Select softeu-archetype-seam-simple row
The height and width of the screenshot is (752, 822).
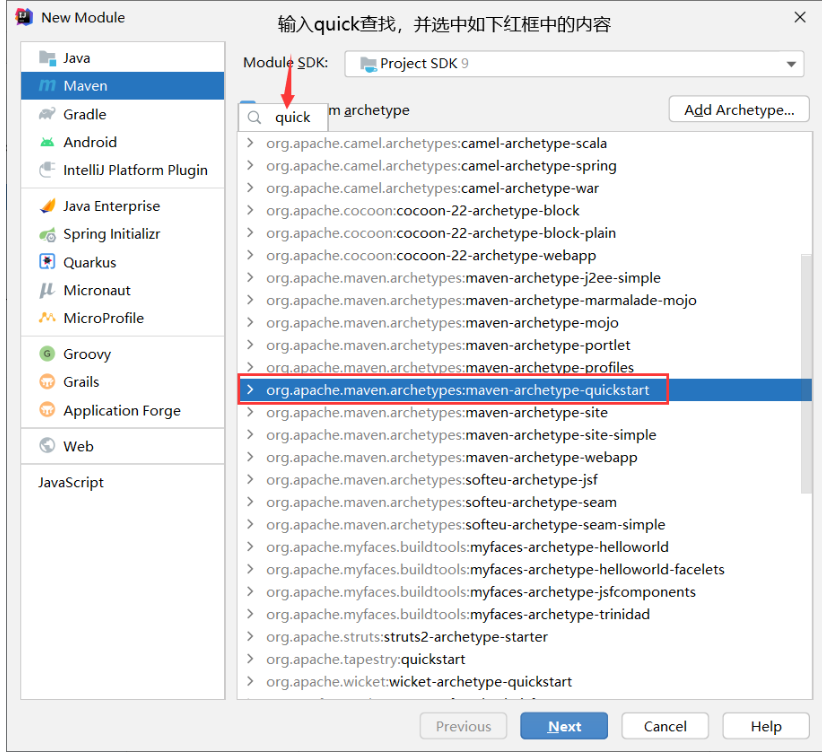tap(524, 524)
